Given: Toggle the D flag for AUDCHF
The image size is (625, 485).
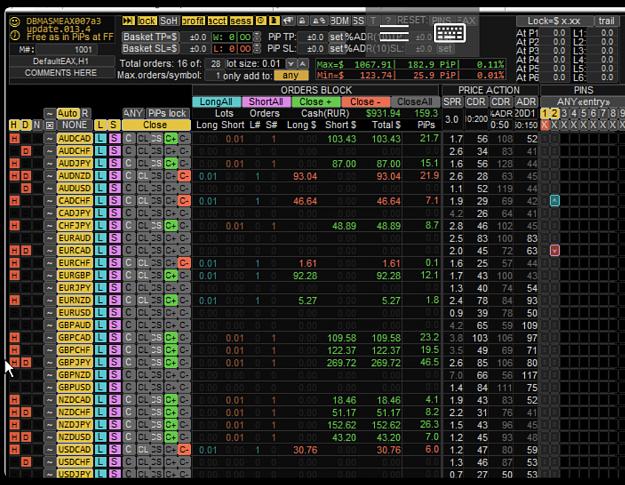Looking at the screenshot, I should click(x=26, y=151).
